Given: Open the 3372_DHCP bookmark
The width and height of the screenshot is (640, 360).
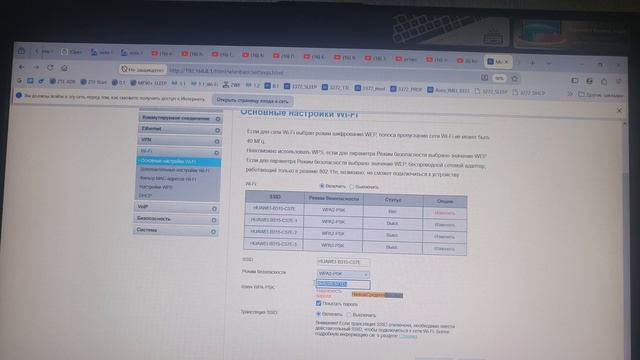Looking at the screenshot, I should 529,93.
